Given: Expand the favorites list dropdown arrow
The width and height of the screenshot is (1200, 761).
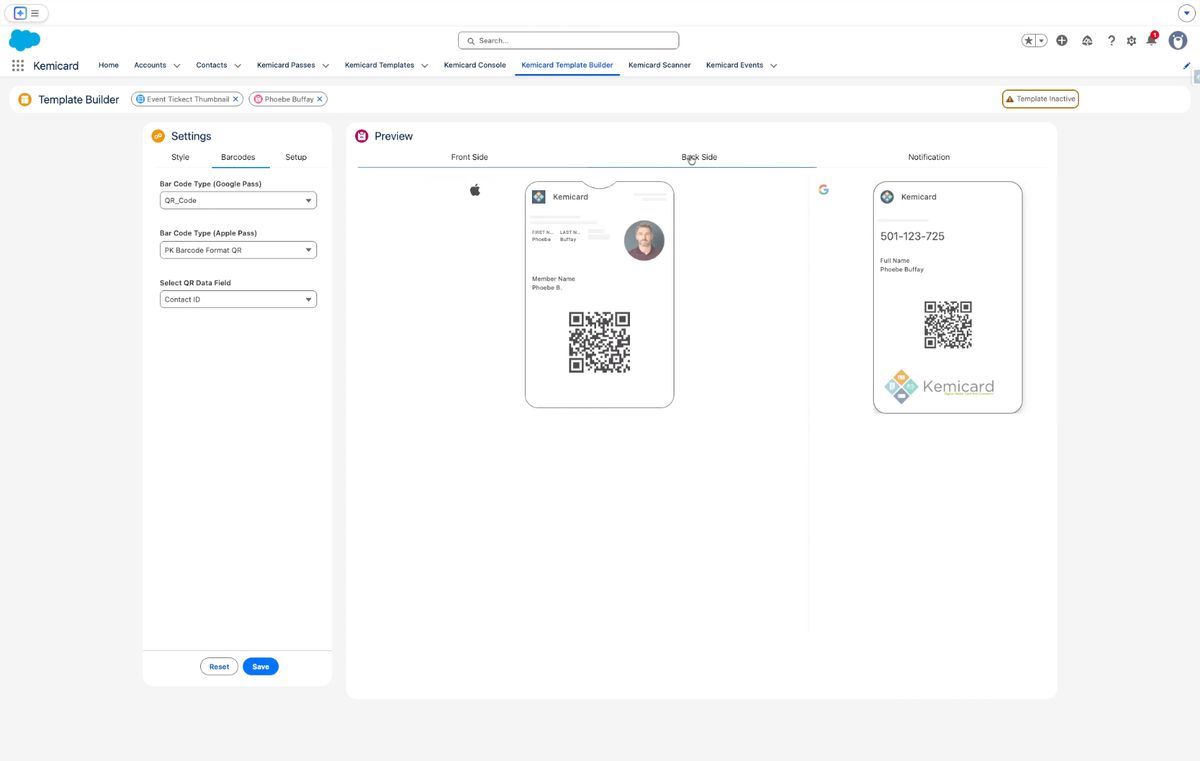Looking at the screenshot, I should point(1042,41).
